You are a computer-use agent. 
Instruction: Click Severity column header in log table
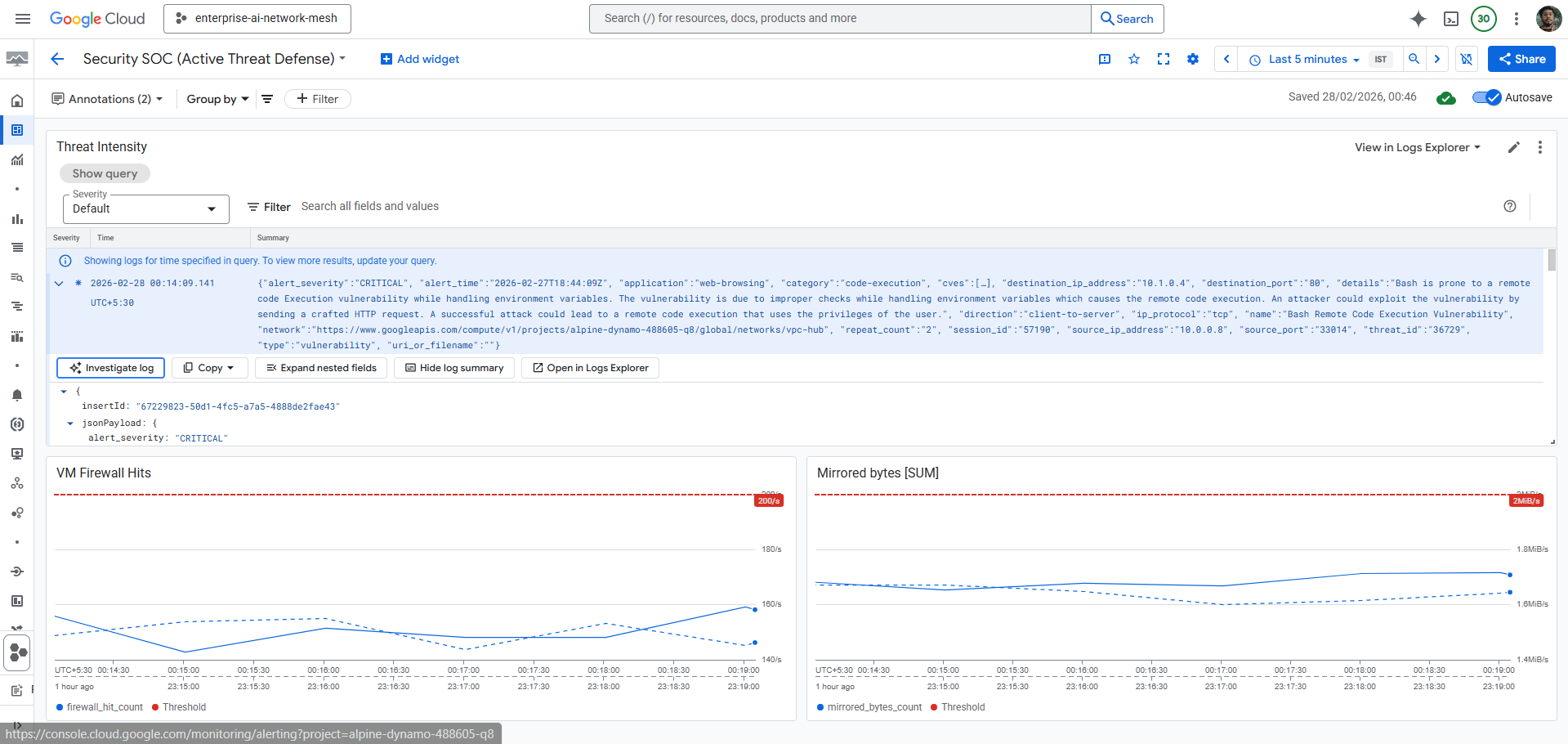[66, 238]
